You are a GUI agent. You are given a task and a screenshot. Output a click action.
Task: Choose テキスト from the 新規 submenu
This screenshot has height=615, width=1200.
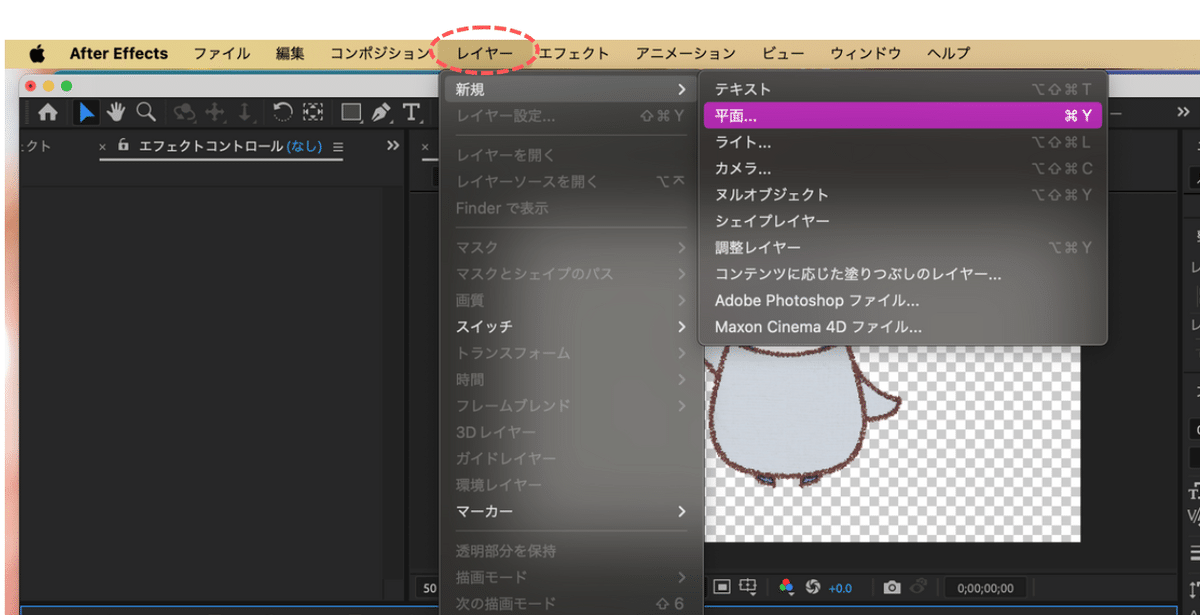pos(903,90)
